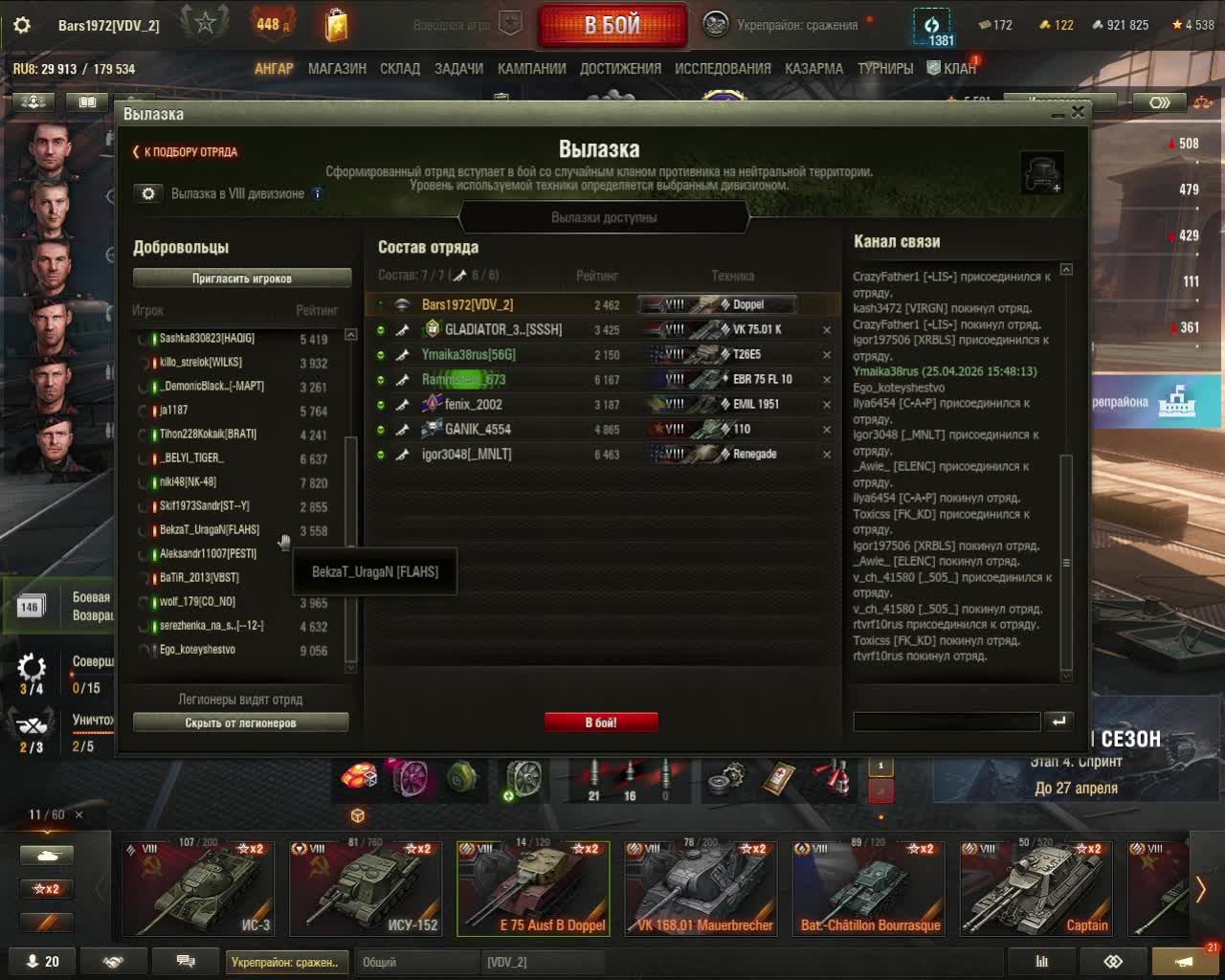Collapse the chat channel scroll-up arrow
This screenshot has width=1225, height=980.
[1066, 271]
